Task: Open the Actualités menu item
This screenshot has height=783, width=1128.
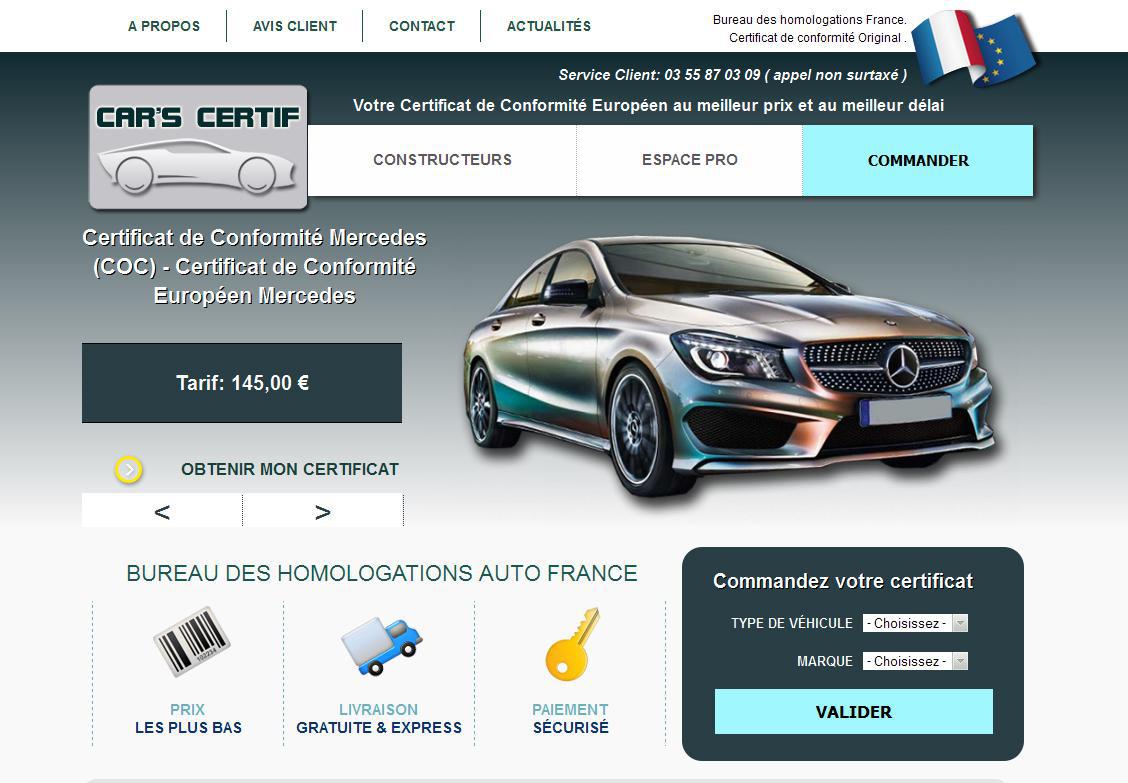Action: (x=549, y=26)
